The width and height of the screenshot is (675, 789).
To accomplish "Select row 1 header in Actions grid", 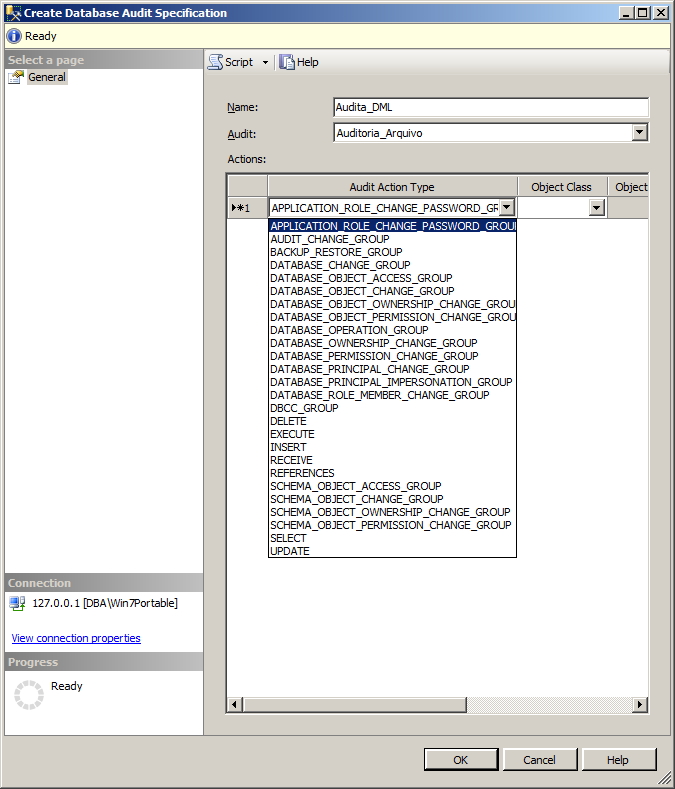I will tap(247, 207).
